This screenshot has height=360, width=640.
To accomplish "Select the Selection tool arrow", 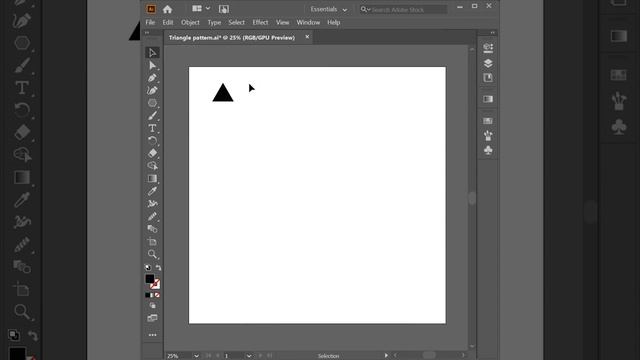I will tap(152, 53).
